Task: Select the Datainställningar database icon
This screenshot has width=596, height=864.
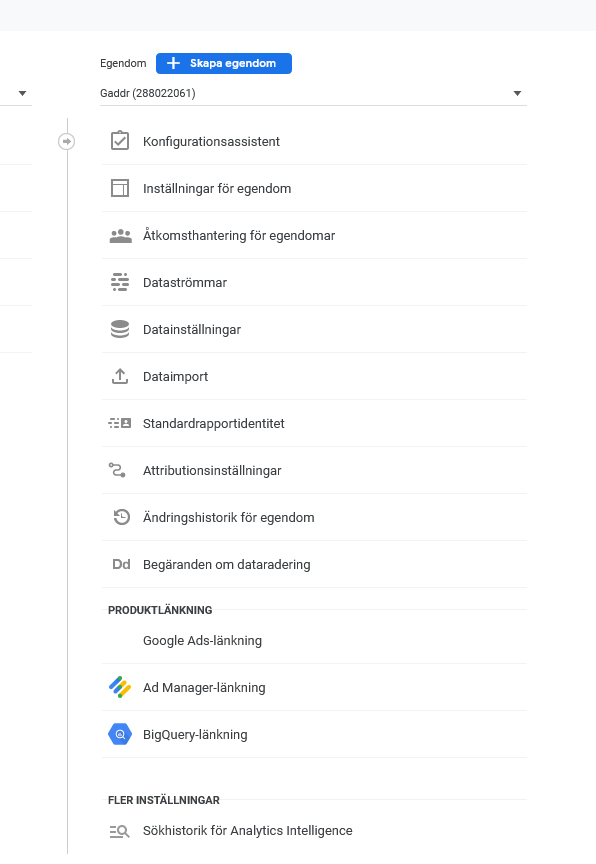Action: 119,329
